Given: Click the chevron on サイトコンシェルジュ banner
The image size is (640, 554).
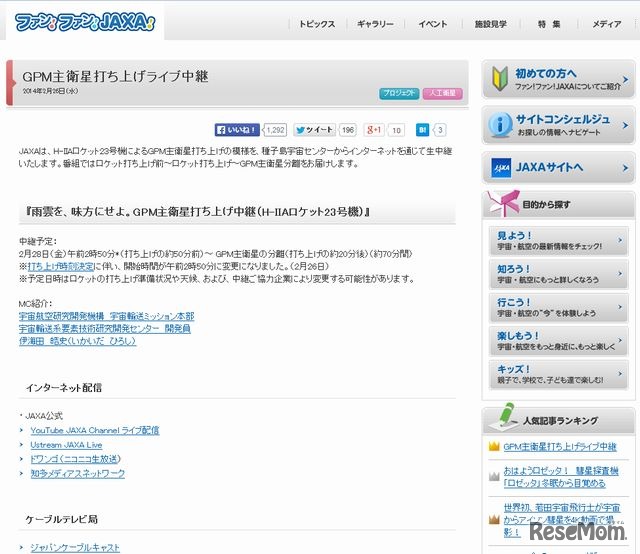Looking at the screenshot, I should pyautogui.click(x=625, y=125).
